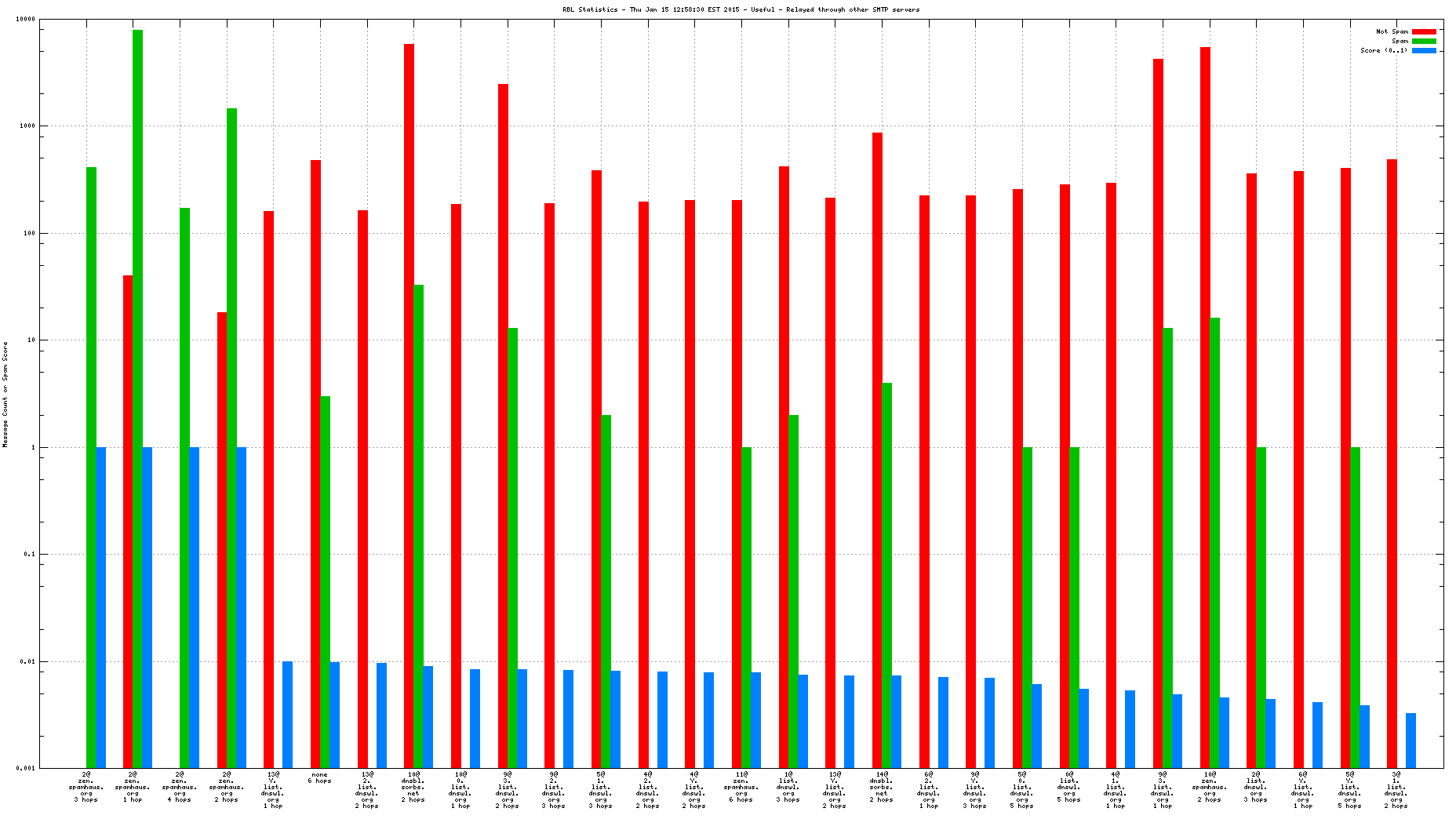The image size is (1456, 819).
Task: Click the 10000 tick label on the y-axis
Action: 25,20
